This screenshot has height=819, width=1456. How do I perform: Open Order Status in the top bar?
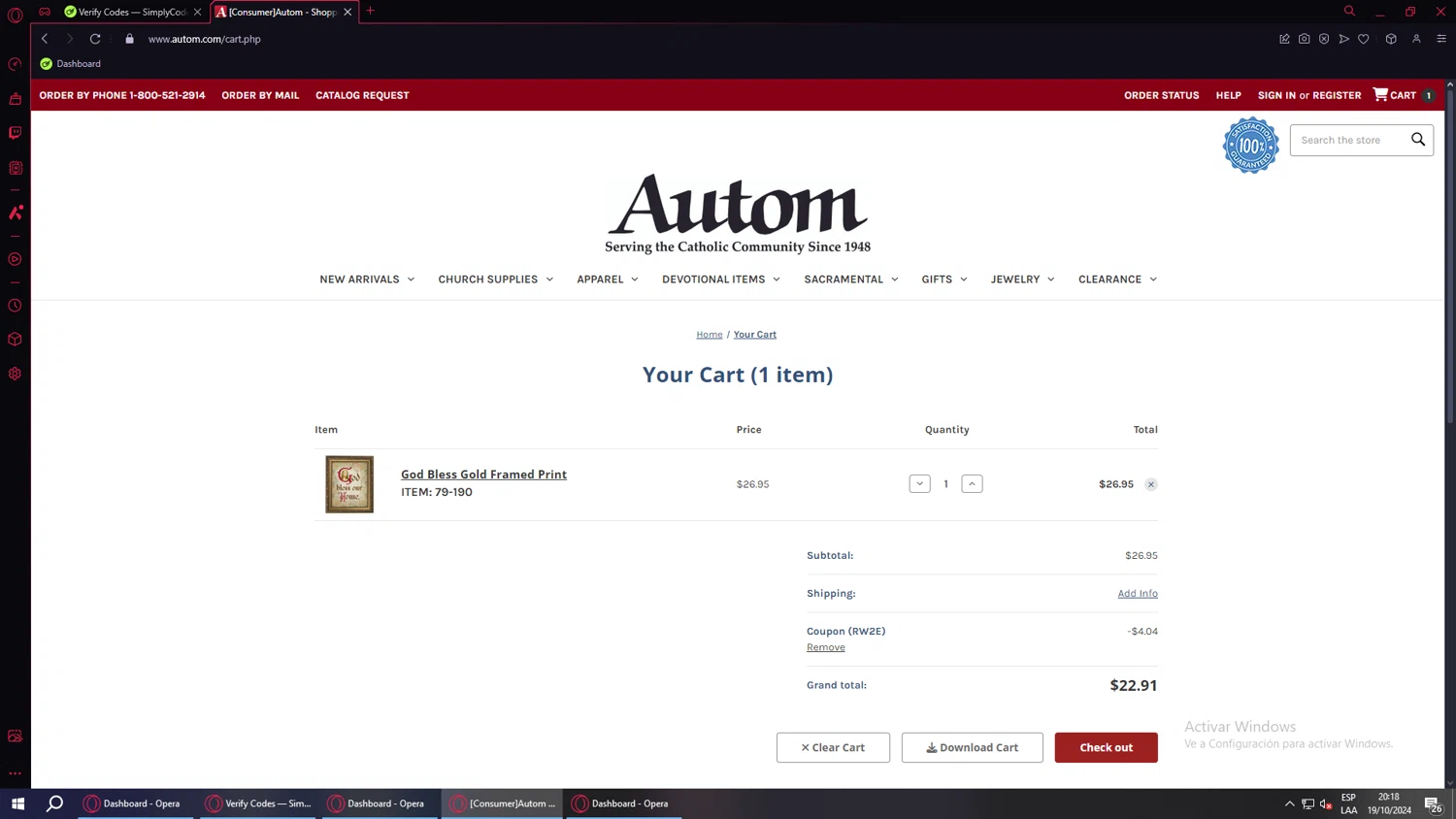[1161, 95]
